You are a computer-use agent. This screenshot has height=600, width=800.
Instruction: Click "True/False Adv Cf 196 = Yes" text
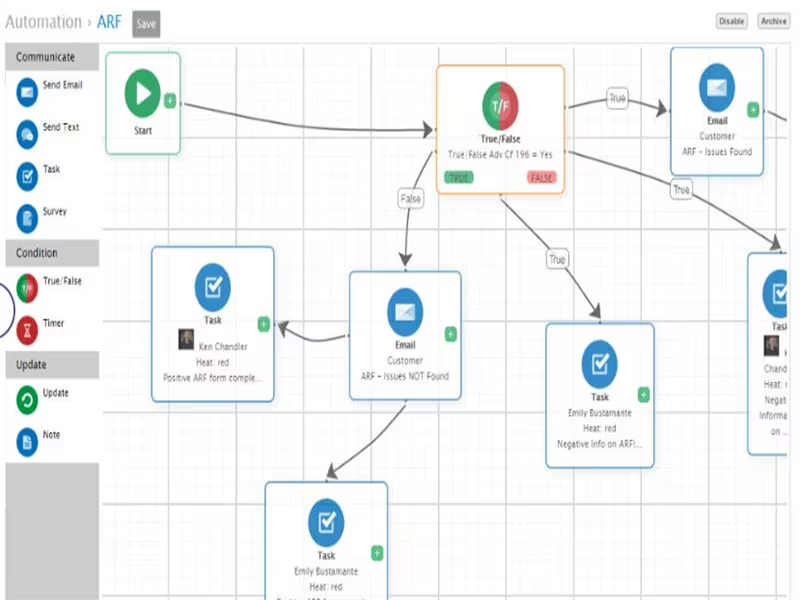pyautogui.click(x=500, y=155)
